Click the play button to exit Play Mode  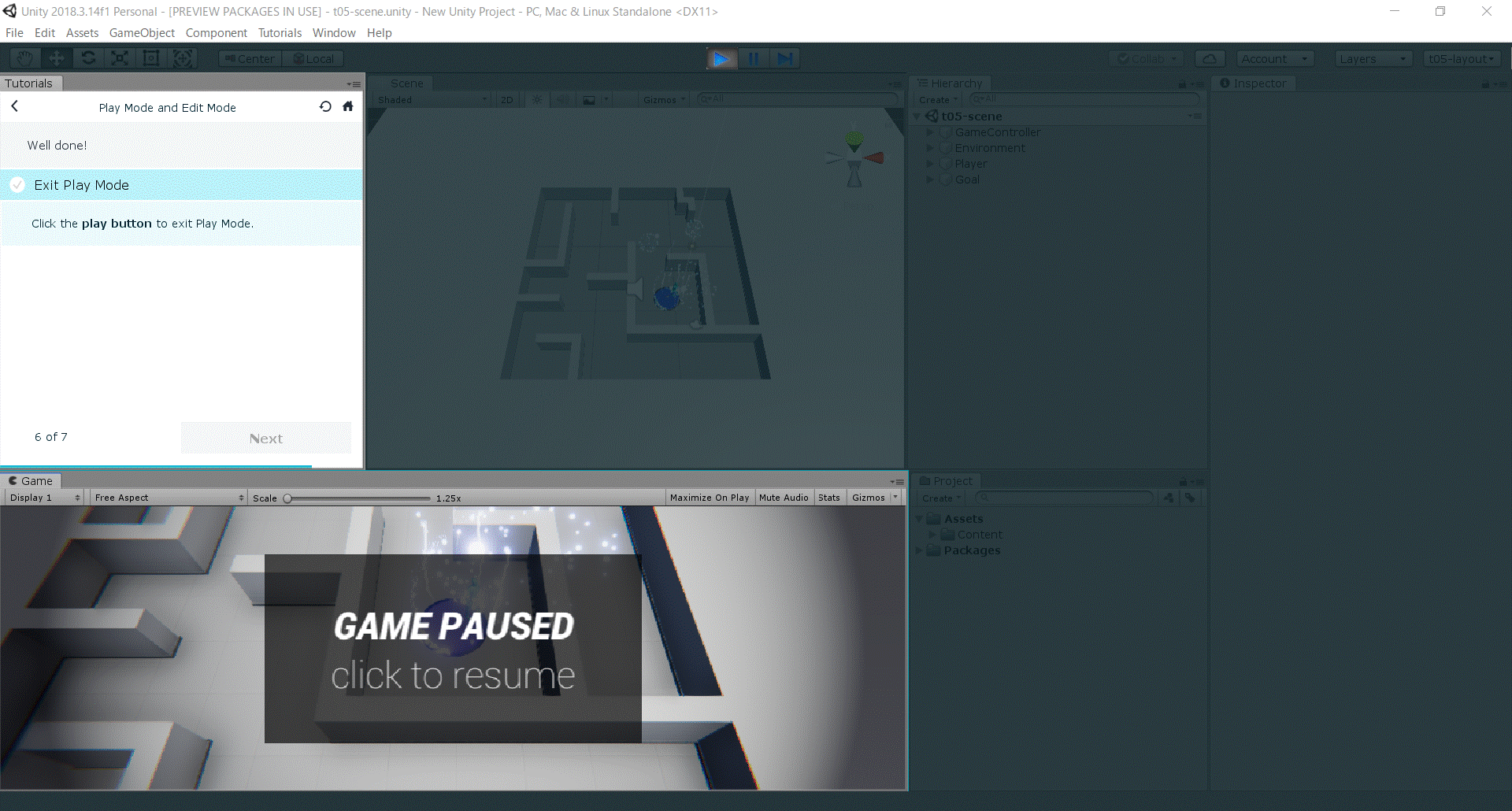[721, 58]
